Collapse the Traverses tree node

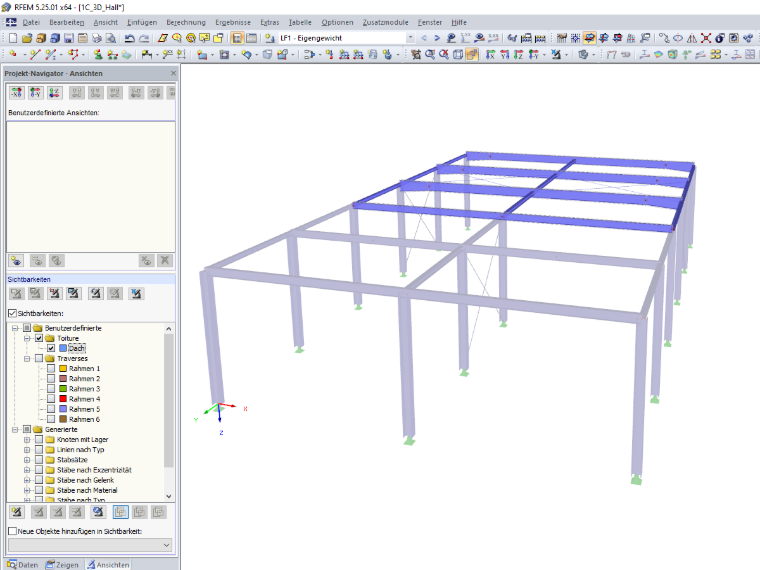point(27,358)
